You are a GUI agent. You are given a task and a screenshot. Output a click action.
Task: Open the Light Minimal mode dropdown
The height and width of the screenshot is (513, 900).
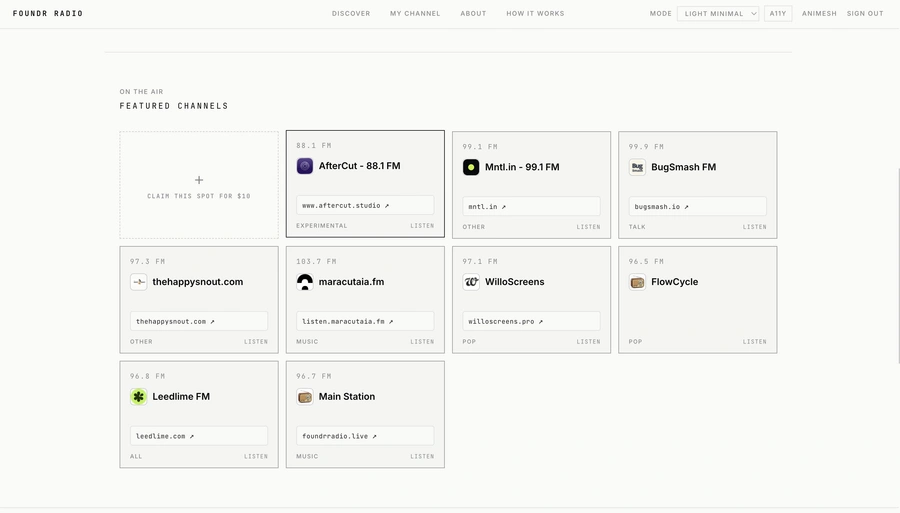point(717,13)
